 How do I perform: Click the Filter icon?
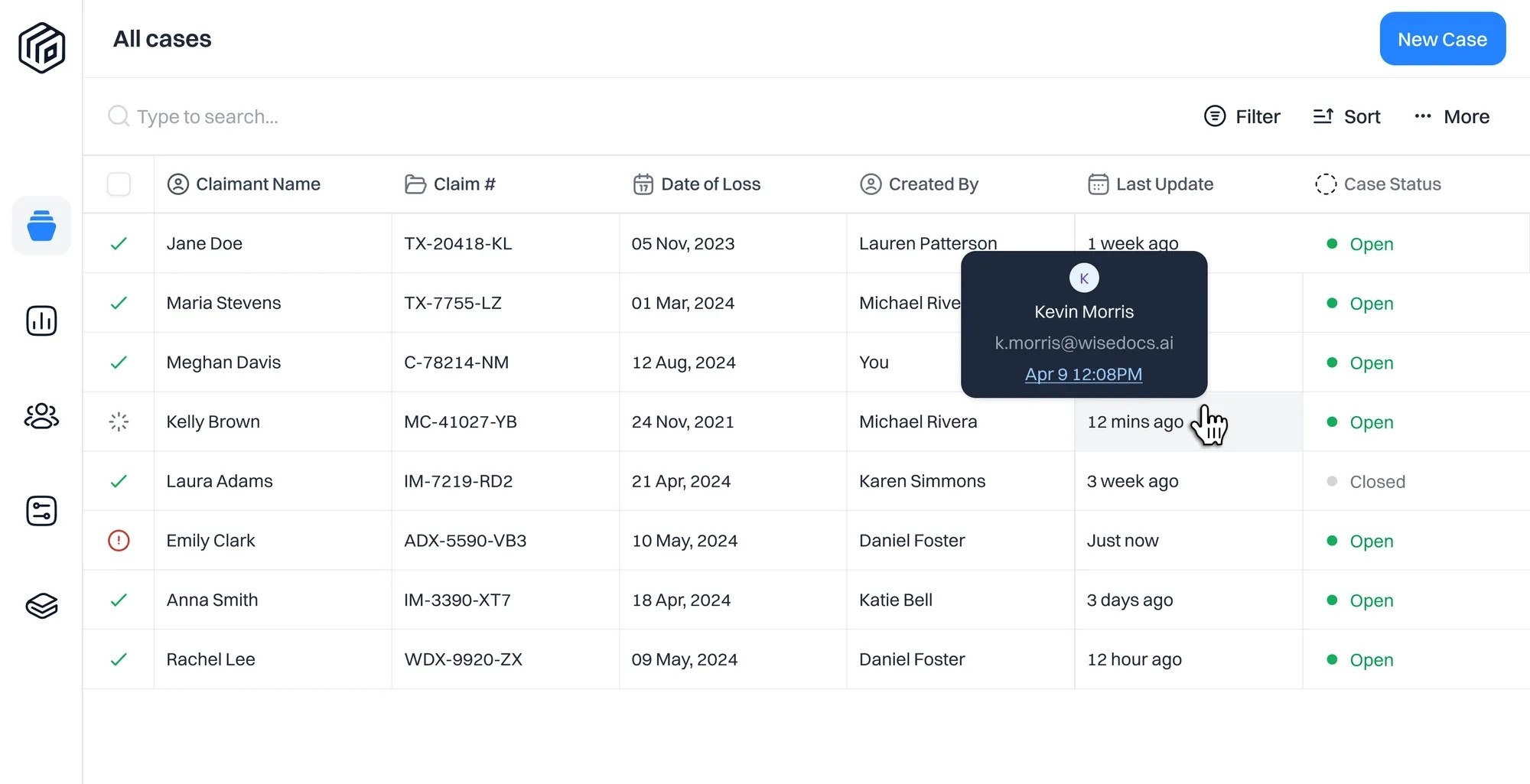point(1215,116)
